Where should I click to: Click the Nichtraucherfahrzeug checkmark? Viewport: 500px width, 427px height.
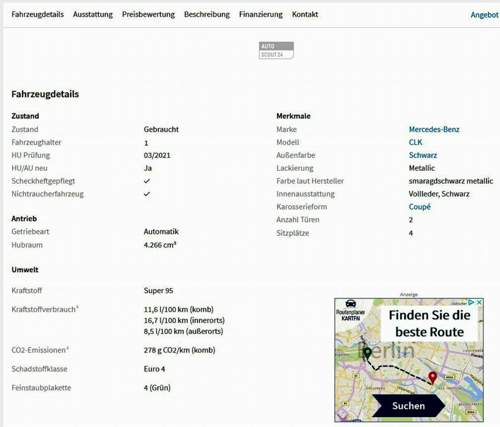(x=147, y=194)
